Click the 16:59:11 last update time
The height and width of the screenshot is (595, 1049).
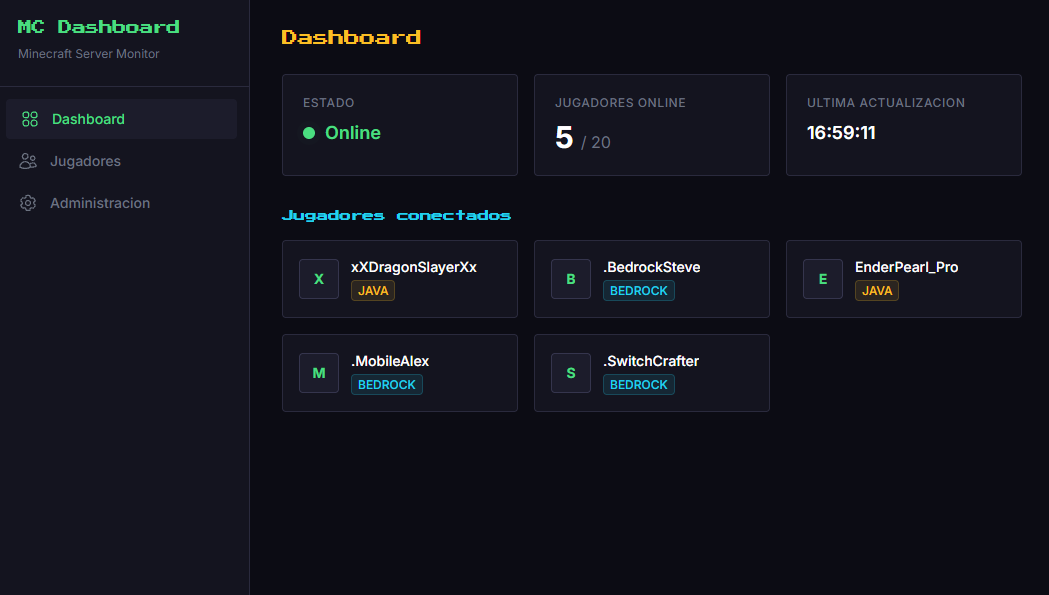click(x=841, y=133)
